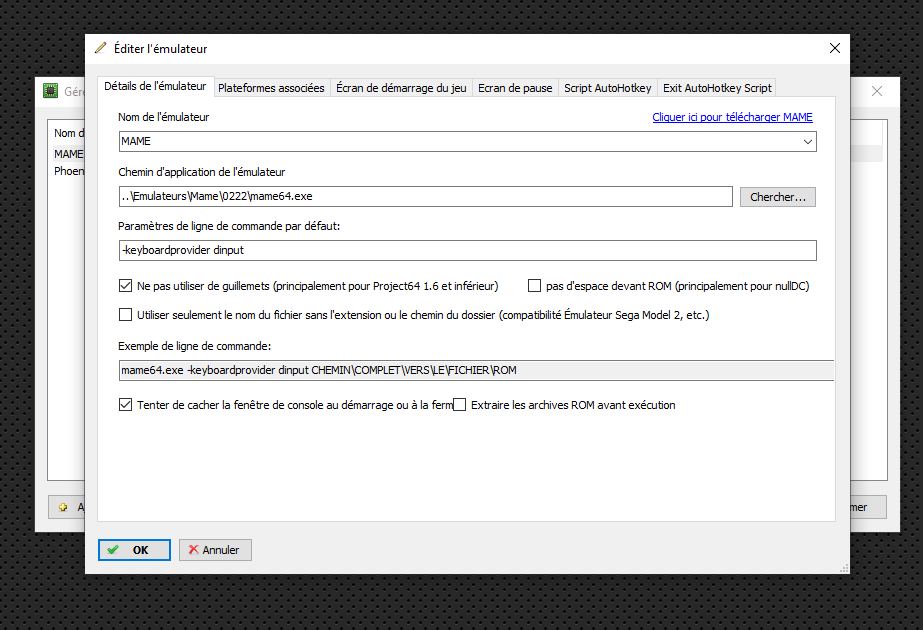Viewport: 923px width, 630px height.
Task: Close the Éditer l'émulateur dialog
Action: [x=835, y=48]
